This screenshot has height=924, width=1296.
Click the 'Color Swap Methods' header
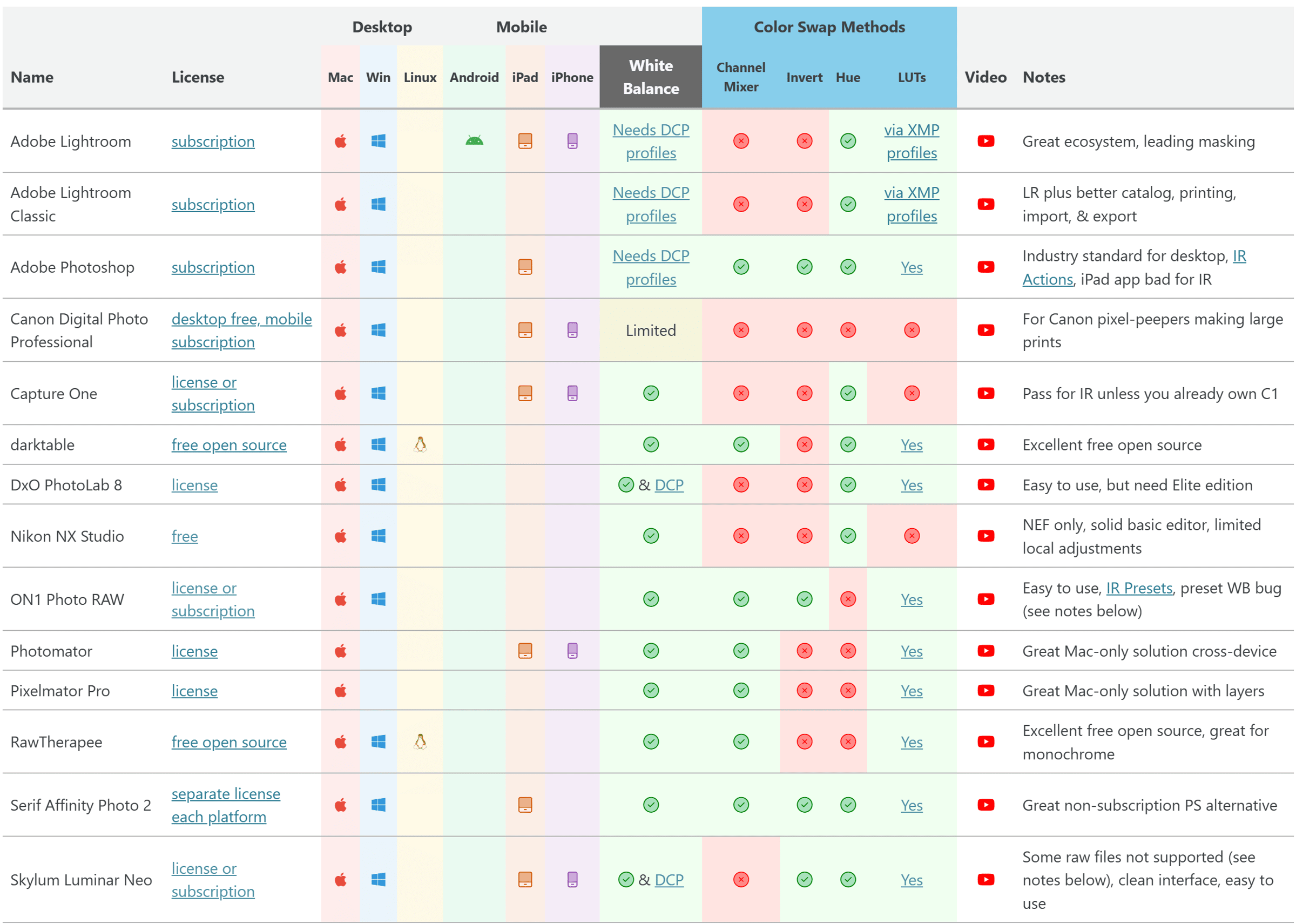829,27
